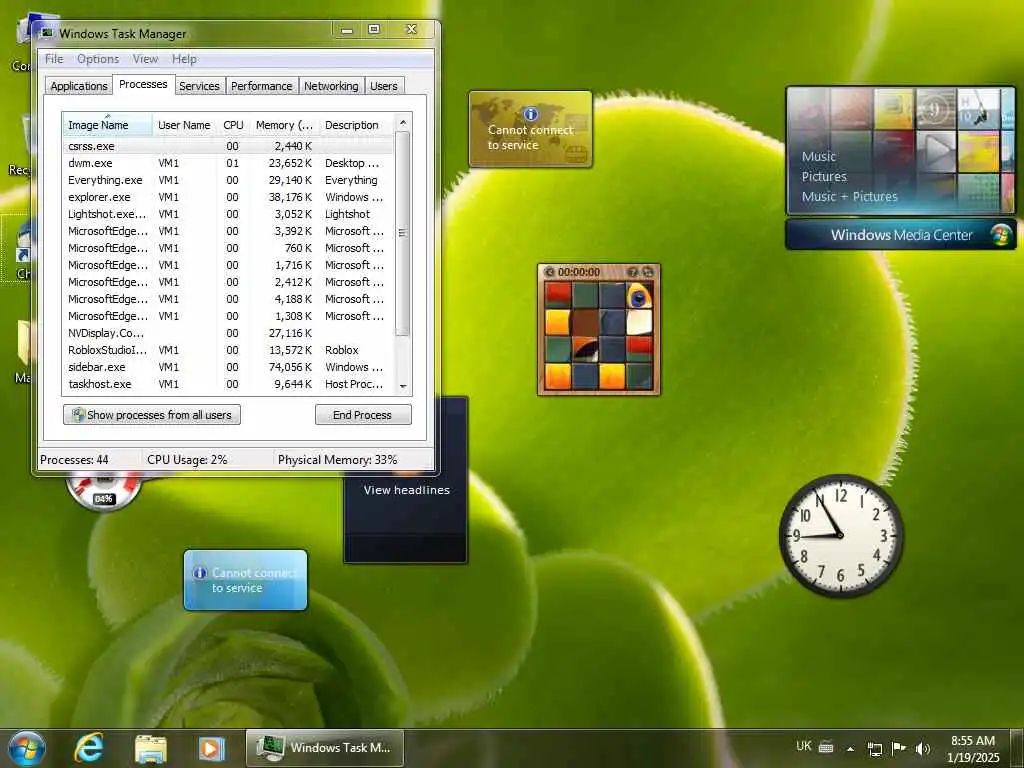1024x768 pixels.
Task: Select MicrosoftEdge process using 760 K
Action: coord(228,248)
